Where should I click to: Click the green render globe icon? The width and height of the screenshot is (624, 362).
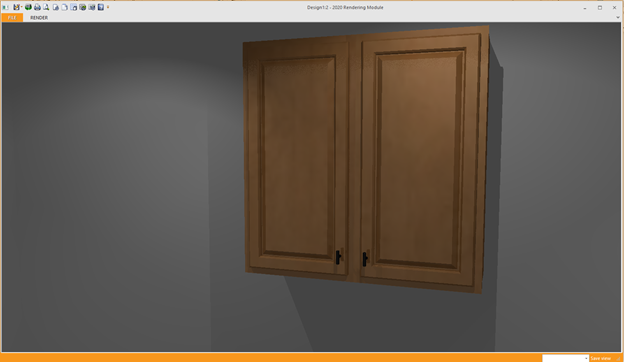pos(28,7)
